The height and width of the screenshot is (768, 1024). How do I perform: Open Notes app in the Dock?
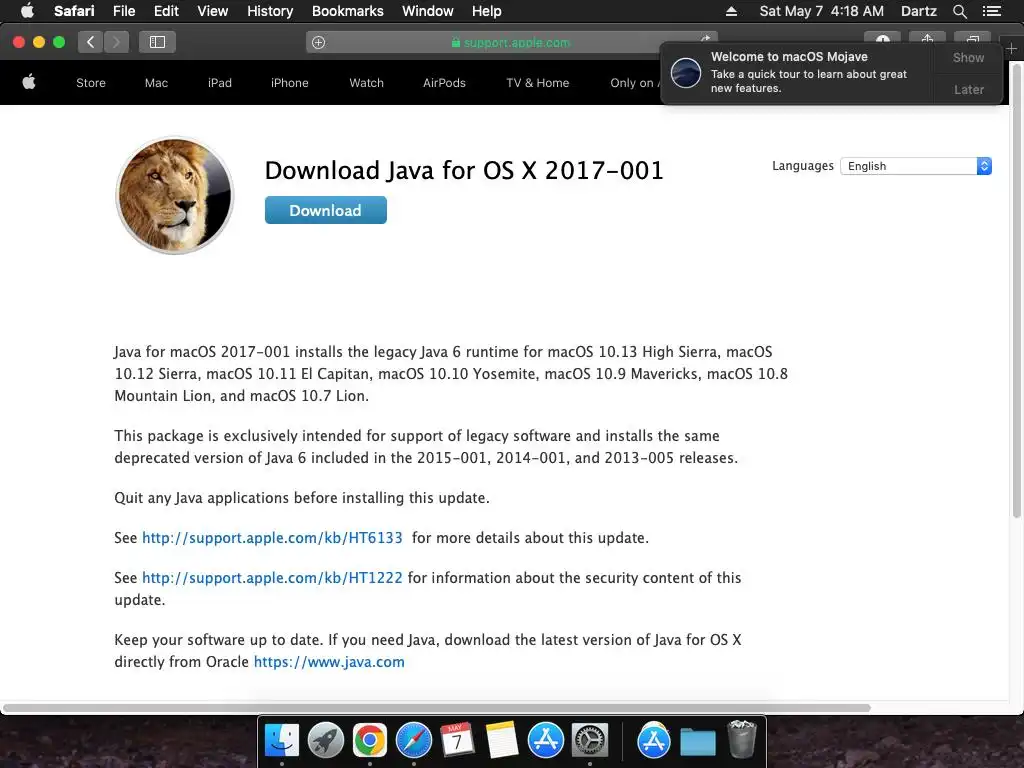click(502, 741)
